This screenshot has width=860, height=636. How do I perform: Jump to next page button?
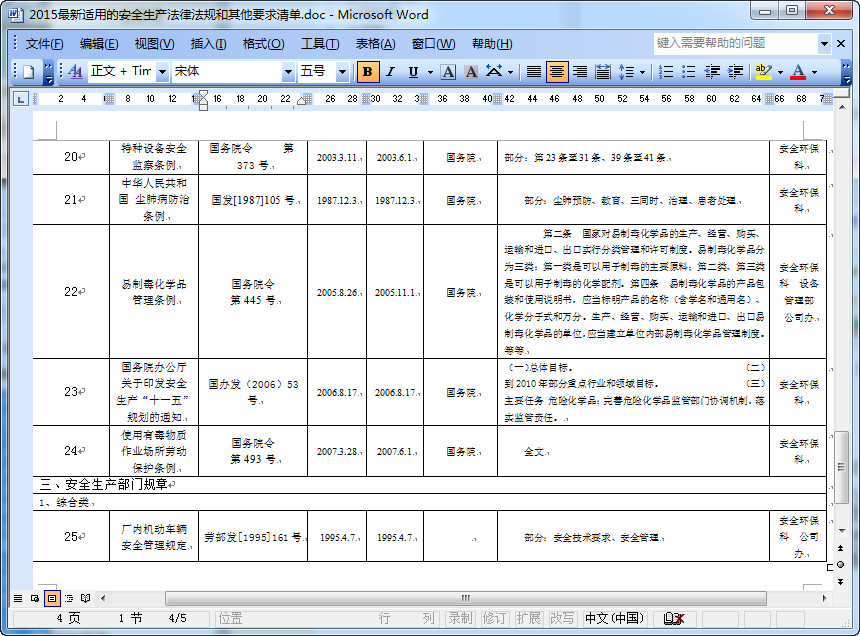[841, 582]
